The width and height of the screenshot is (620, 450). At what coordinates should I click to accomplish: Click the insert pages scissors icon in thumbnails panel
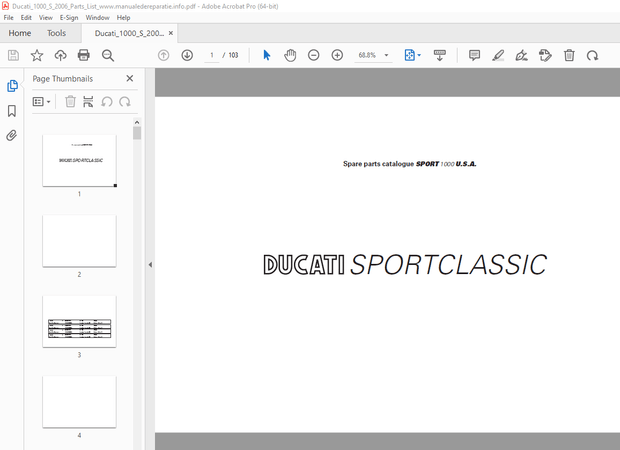[x=88, y=102]
